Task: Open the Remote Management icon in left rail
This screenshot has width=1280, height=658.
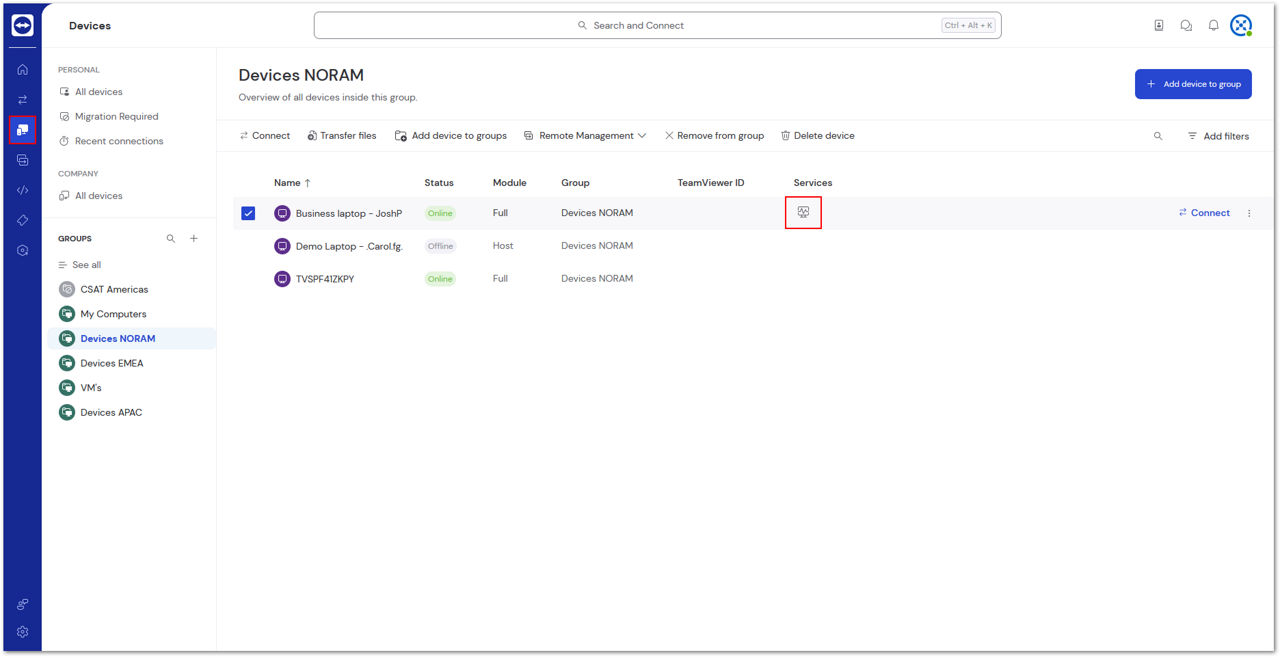Action: tap(22, 160)
